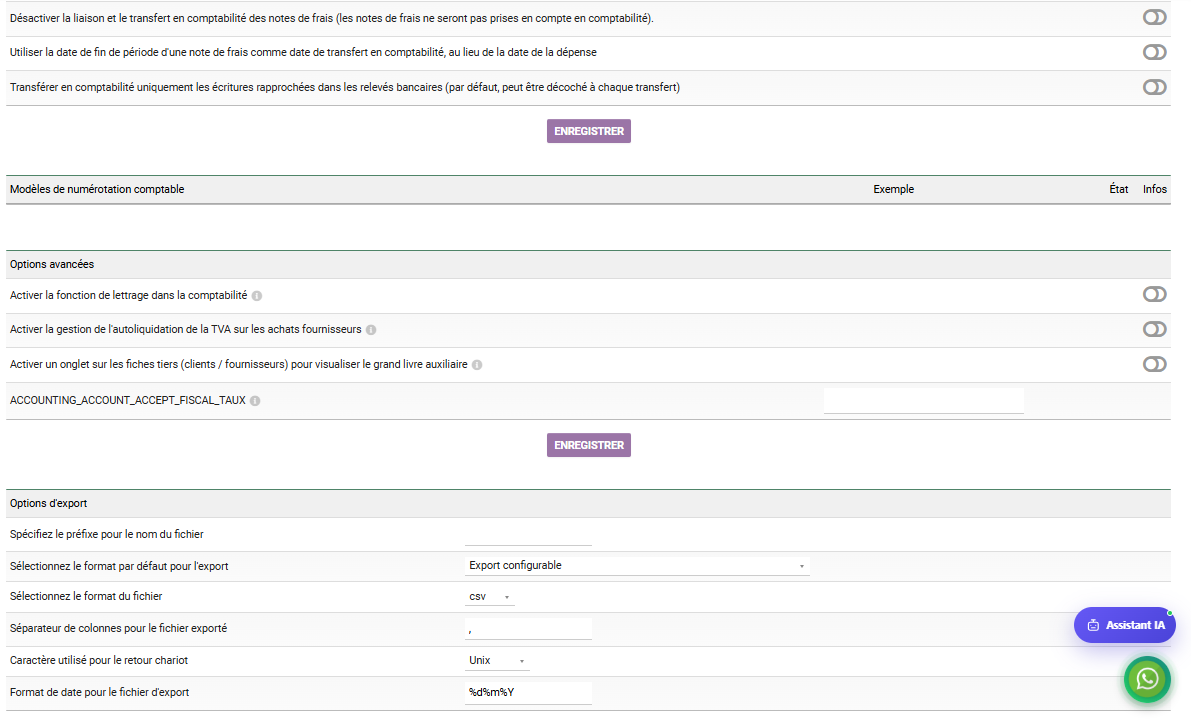Click the Infos column header

pyautogui.click(x=1155, y=189)
